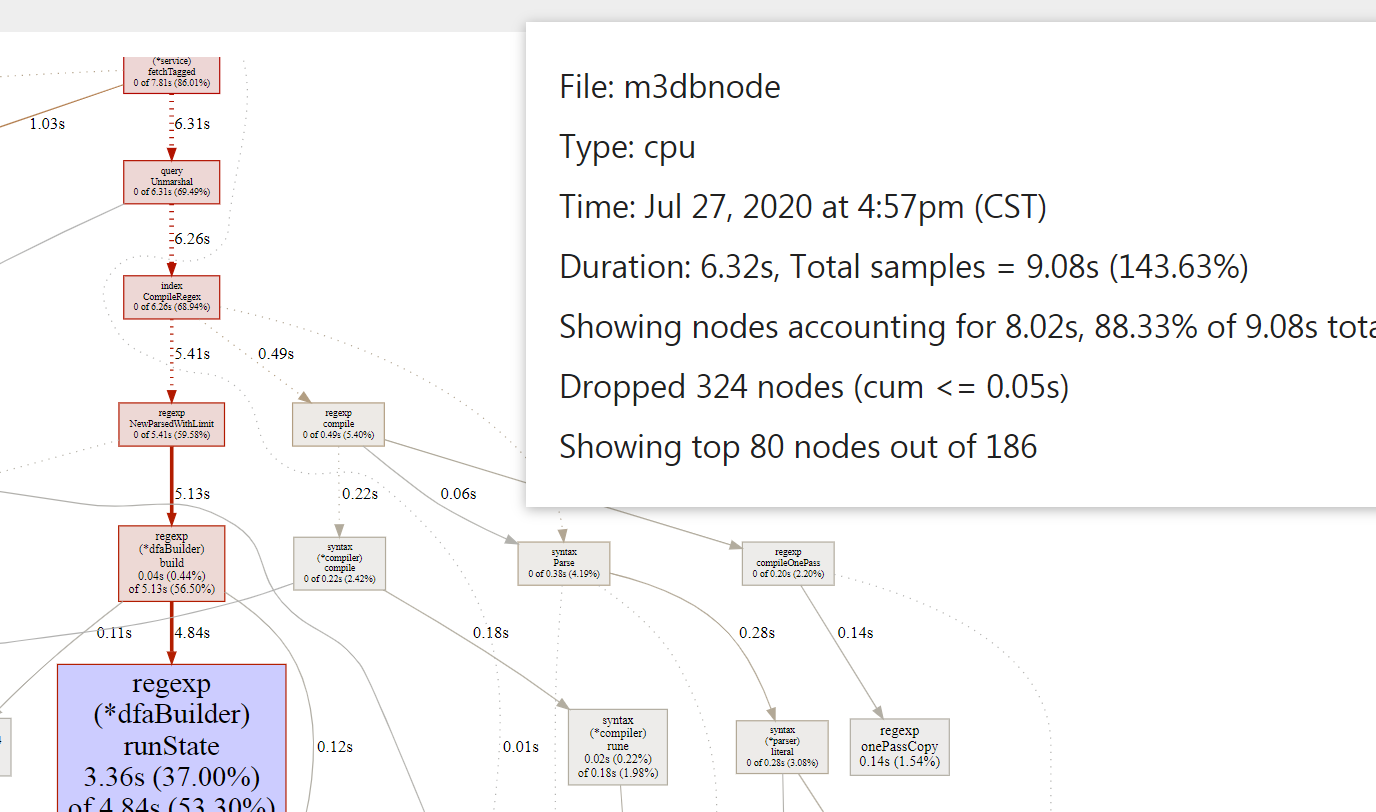Select the fetchTagged service node

pyautogui.click(x=171, y=74)
